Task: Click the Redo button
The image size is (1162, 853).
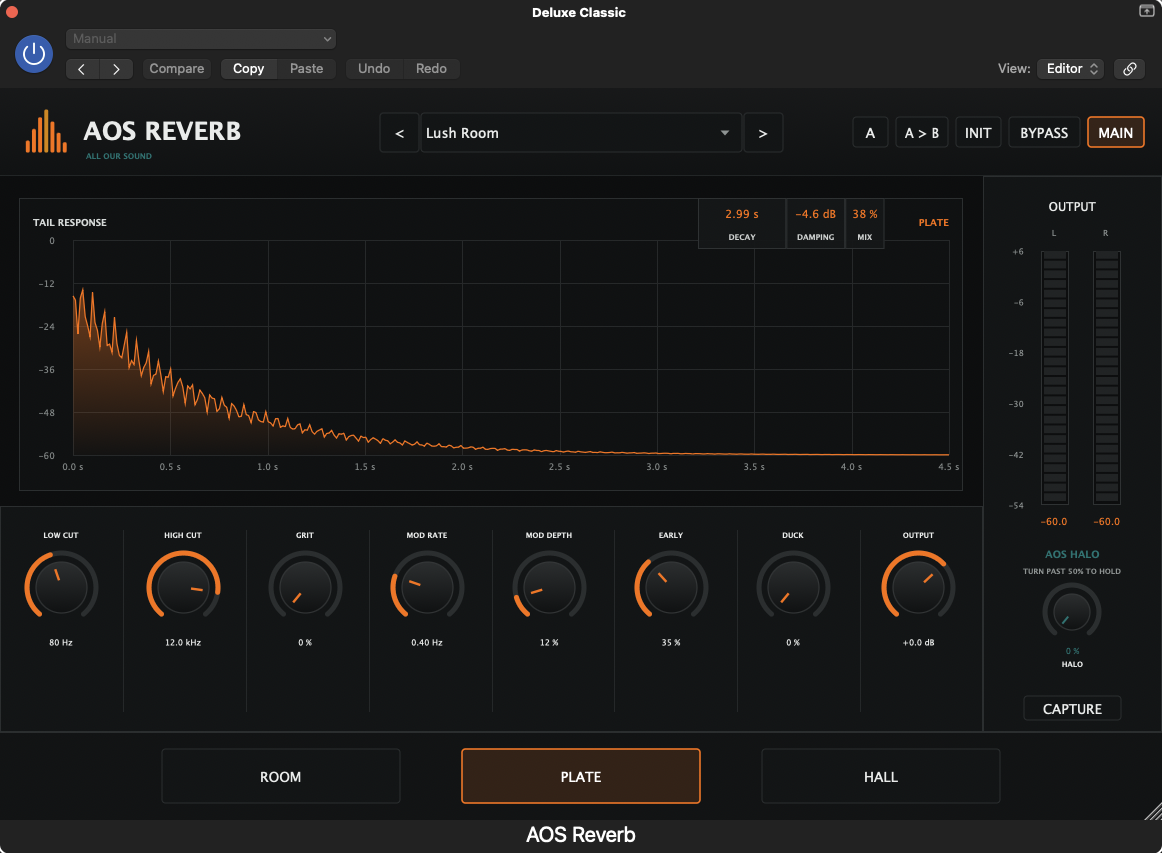Action: tap(431, 68)
